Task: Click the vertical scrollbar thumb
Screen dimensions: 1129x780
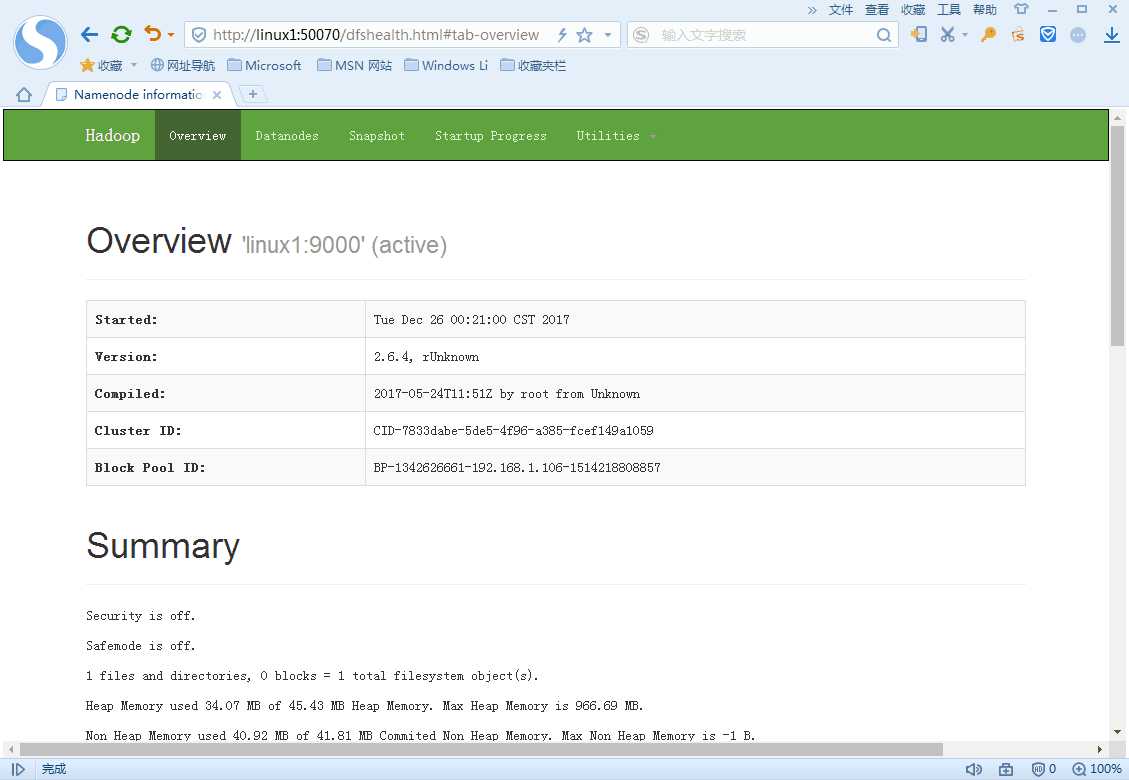Action: click(x=1117, y=236)
